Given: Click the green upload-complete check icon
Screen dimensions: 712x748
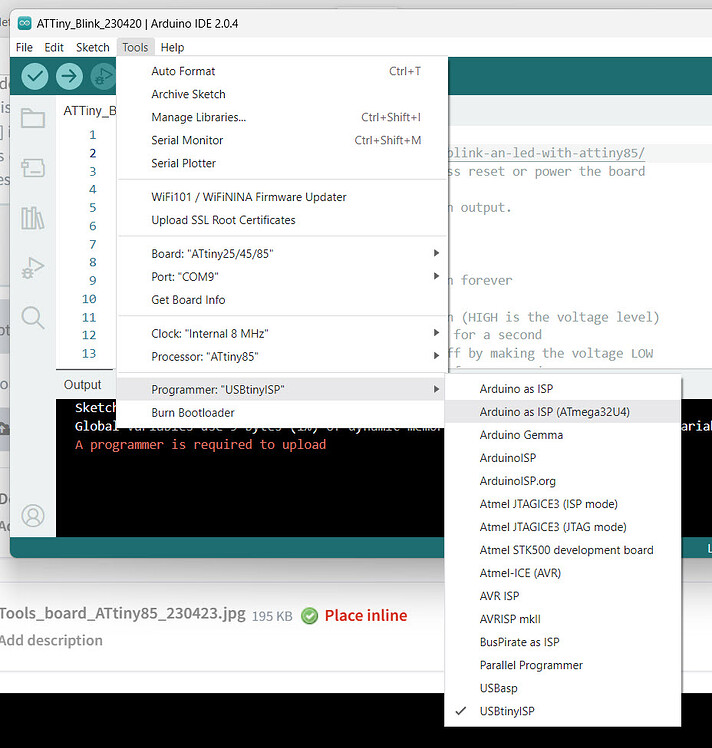Looking at the screenshot, I should pos(310,616).
